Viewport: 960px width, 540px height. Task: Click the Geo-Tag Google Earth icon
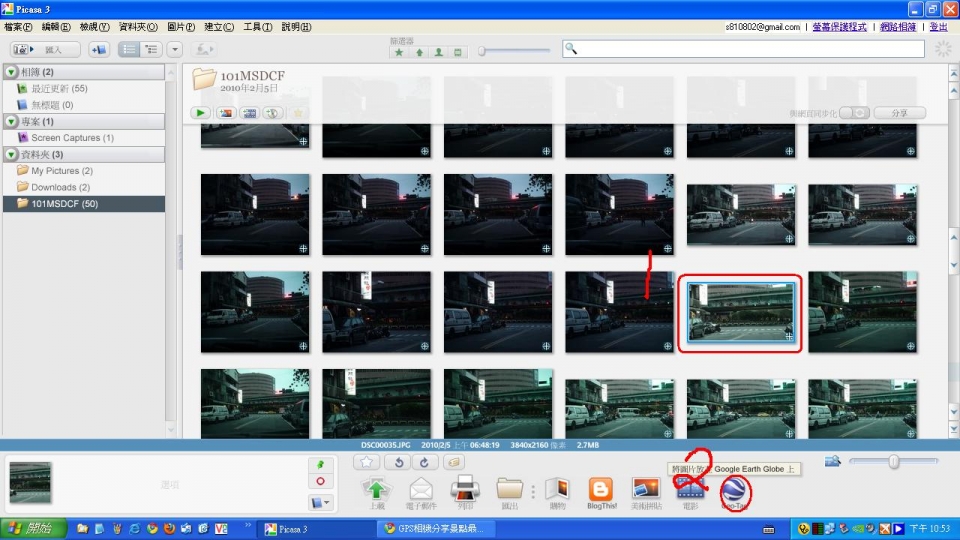tap(736, 490)
